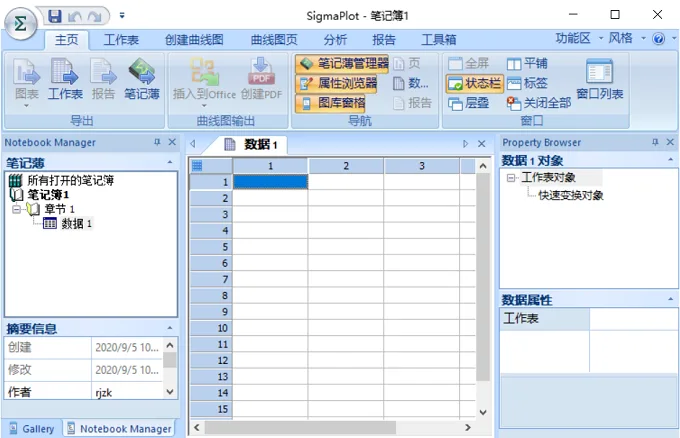Screen dimensions: 680x438
Task: Arrange windows with 层叠
Action: coord(468,103)
